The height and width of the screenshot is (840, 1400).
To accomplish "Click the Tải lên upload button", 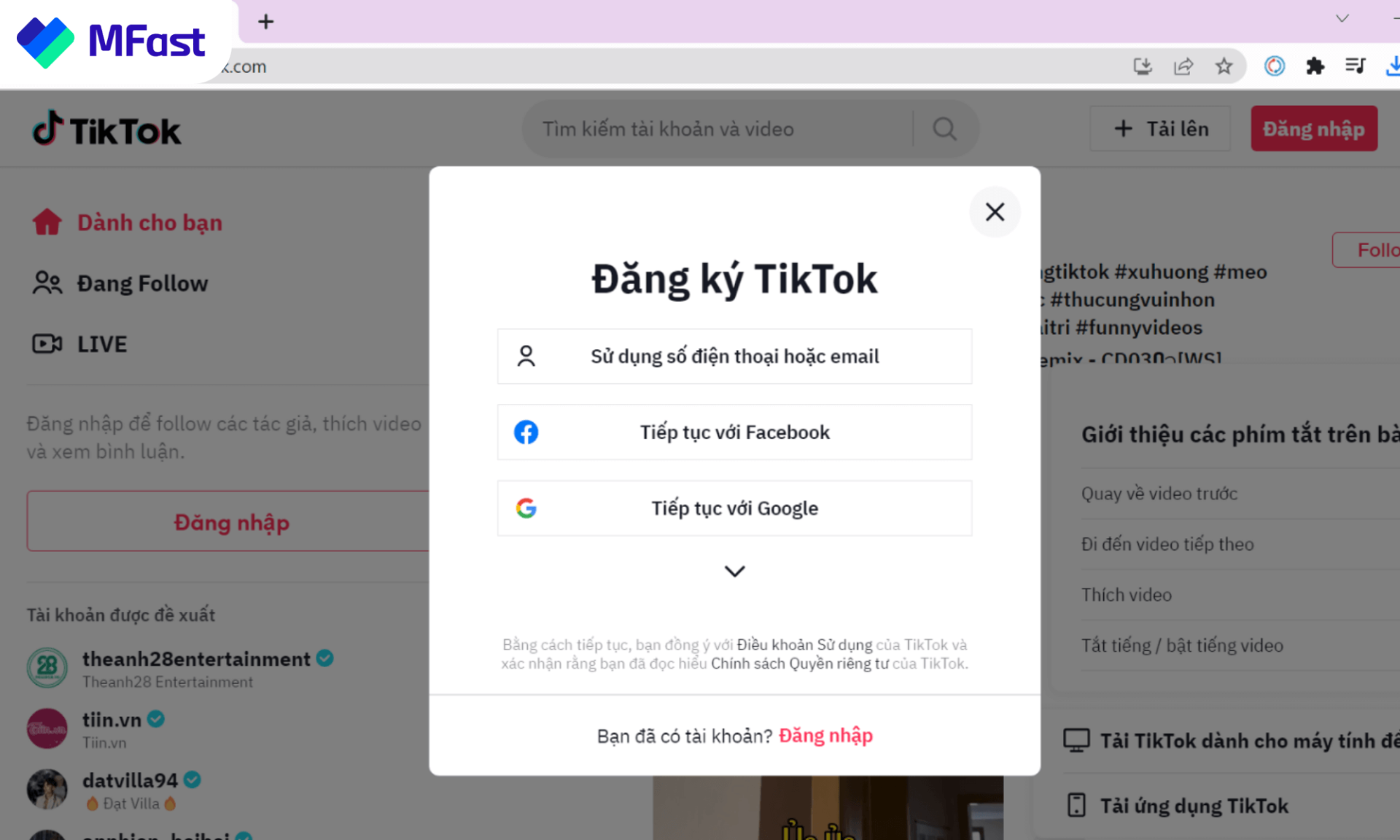I will (x=1160, y=129).
